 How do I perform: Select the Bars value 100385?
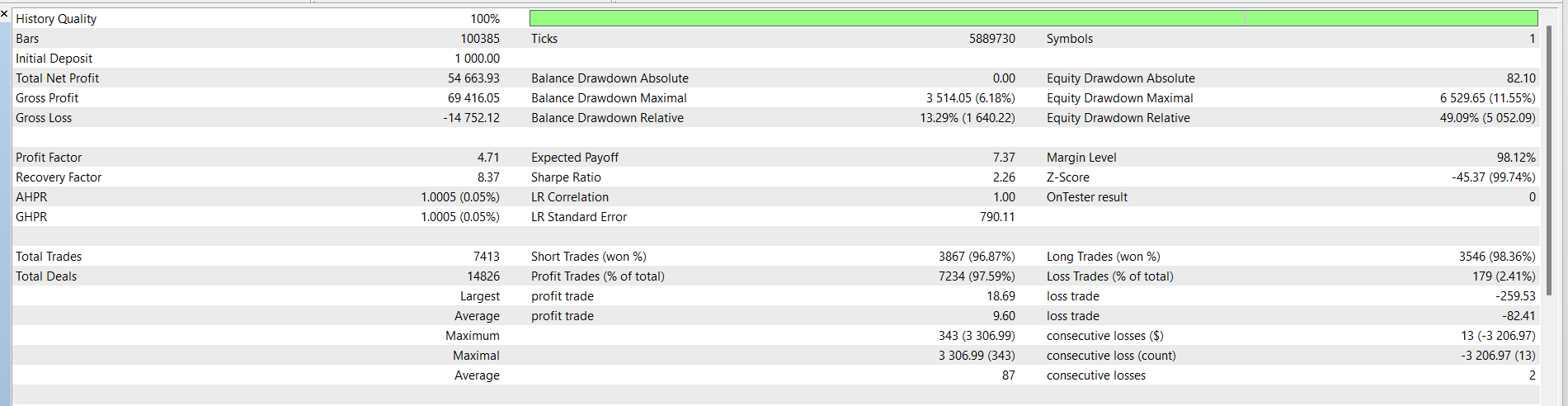479,39
